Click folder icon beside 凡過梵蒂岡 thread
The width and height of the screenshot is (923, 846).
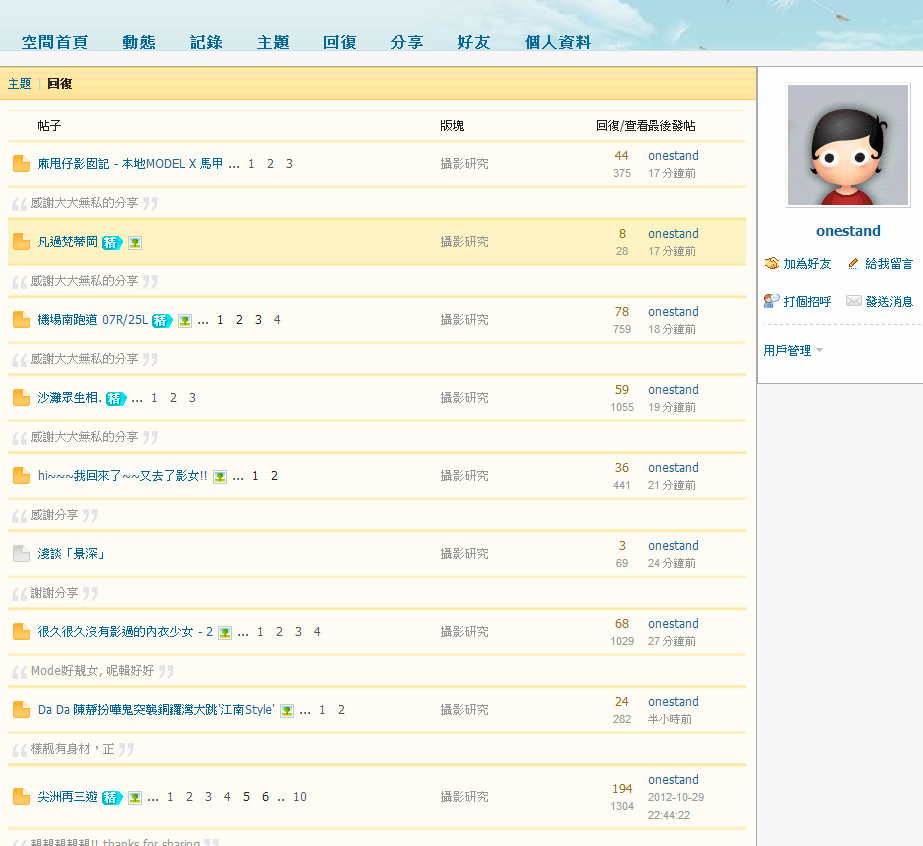(x=21, y=242)
